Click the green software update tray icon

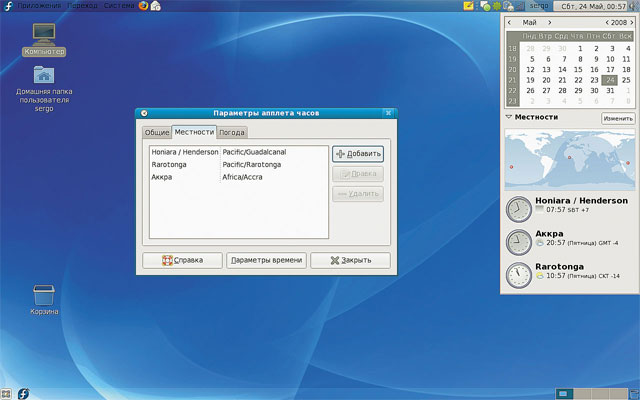coord(497,6)
